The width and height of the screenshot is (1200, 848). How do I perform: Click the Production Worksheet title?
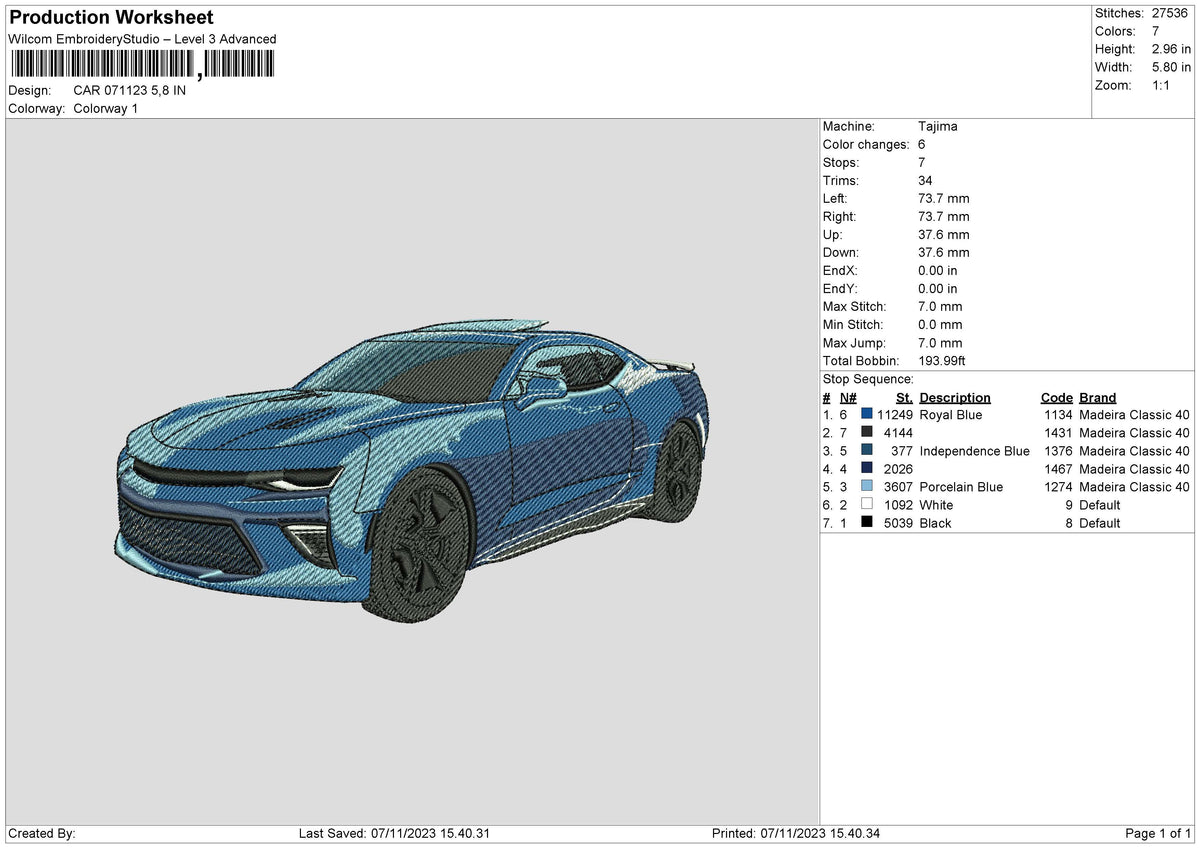[111, 18]
